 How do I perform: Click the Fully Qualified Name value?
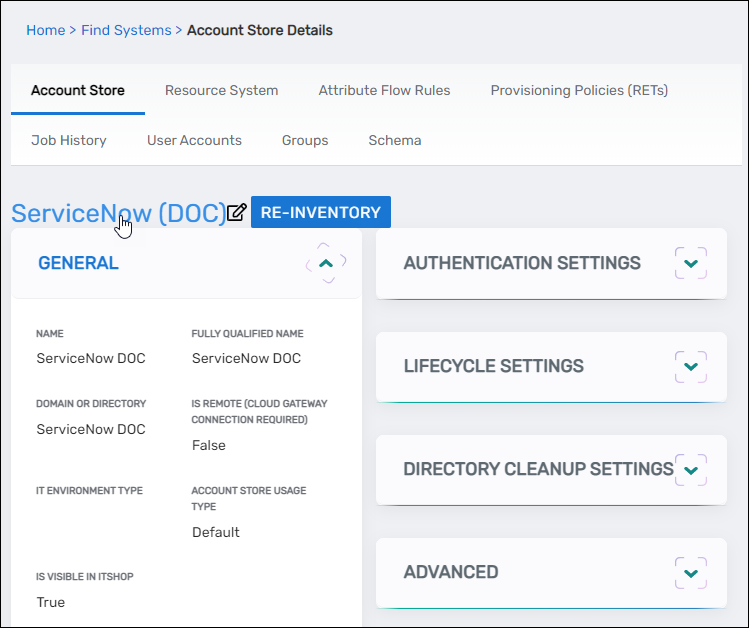pos(246,358)
